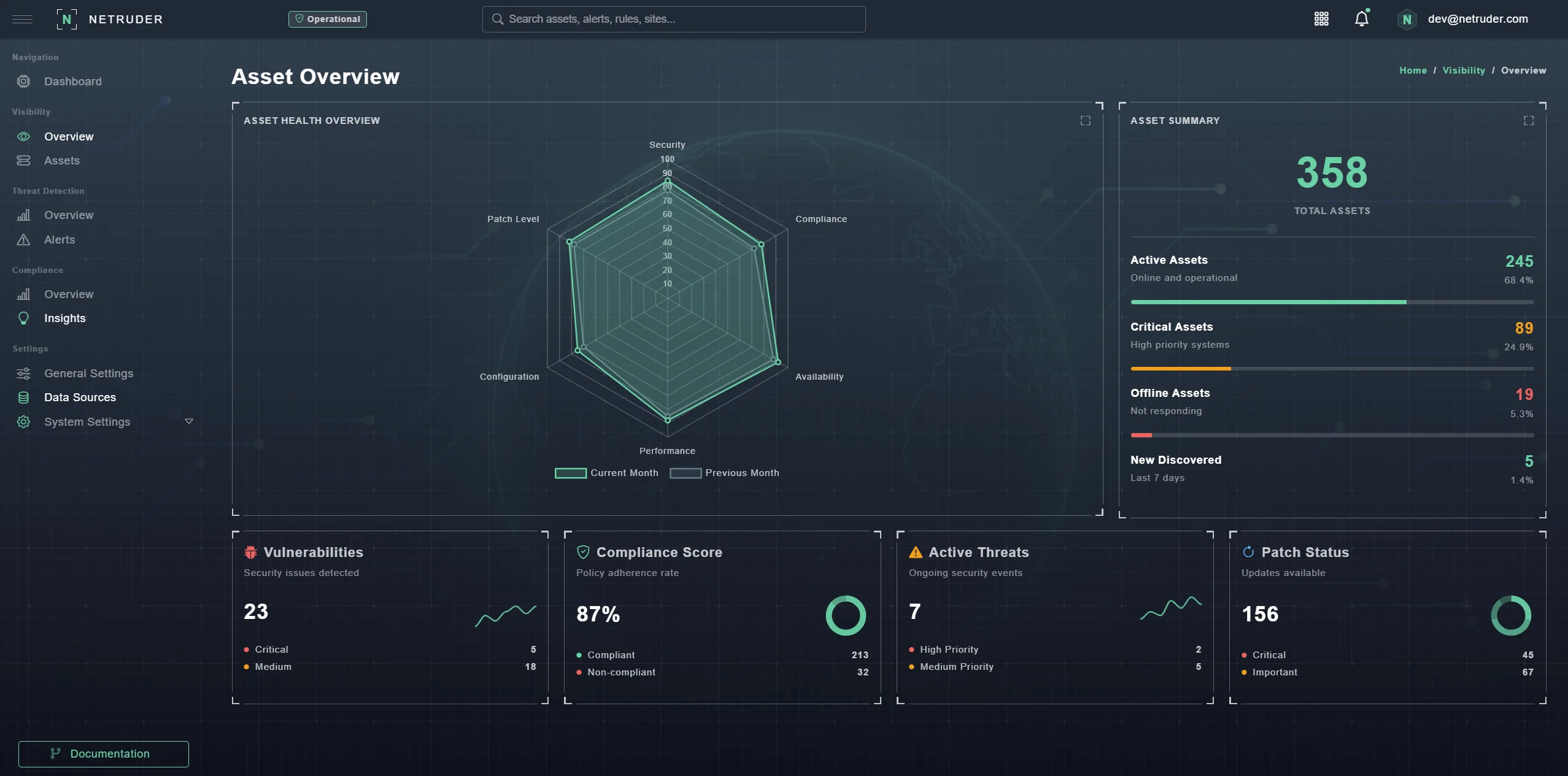
Task: Click the Patch Status donut chart
Action: click(x=1511, y=615)
